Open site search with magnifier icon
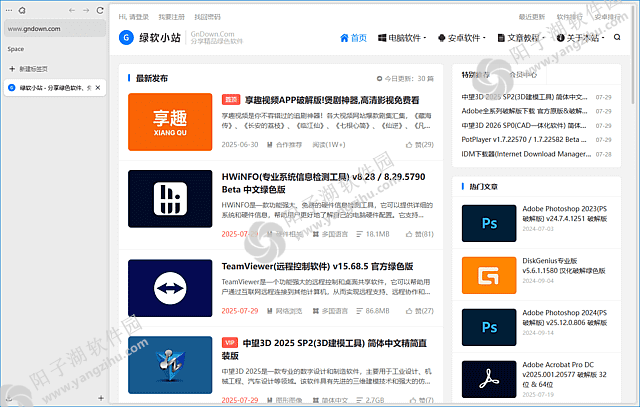This screenshot has width=640, height=407. [617, 37]
